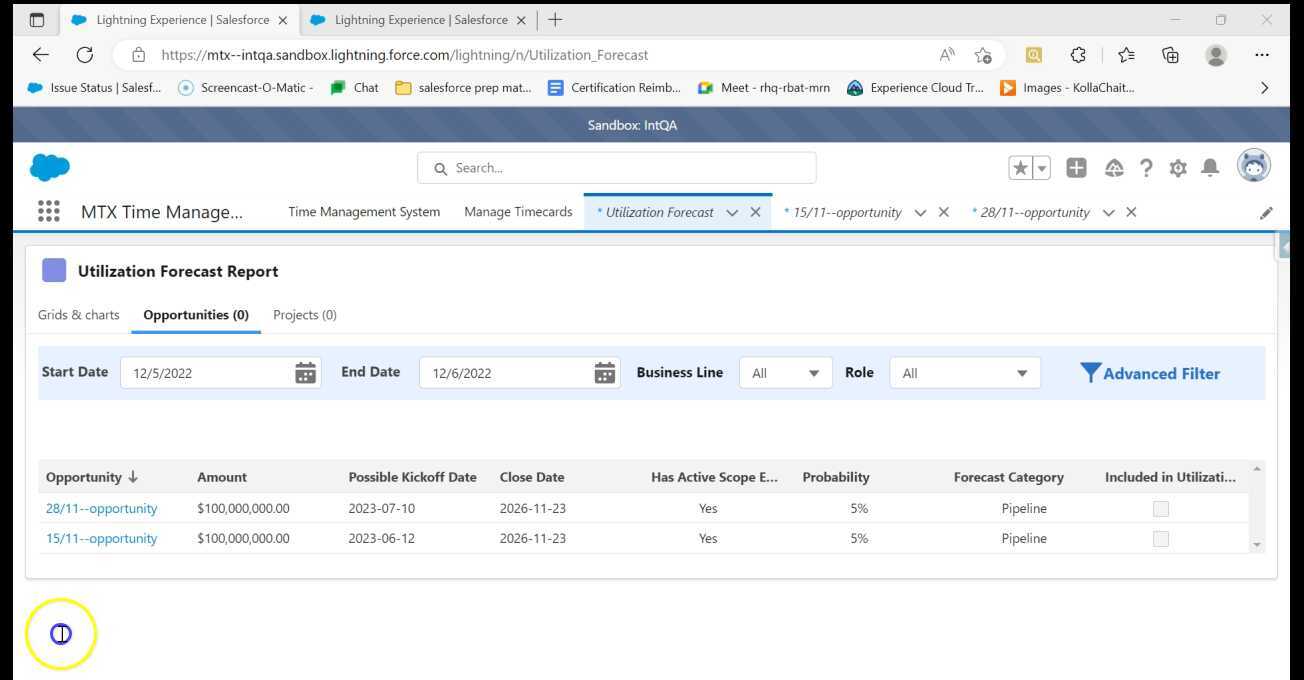Open the Favorites list dropdown arrow

click(1042, 168)
